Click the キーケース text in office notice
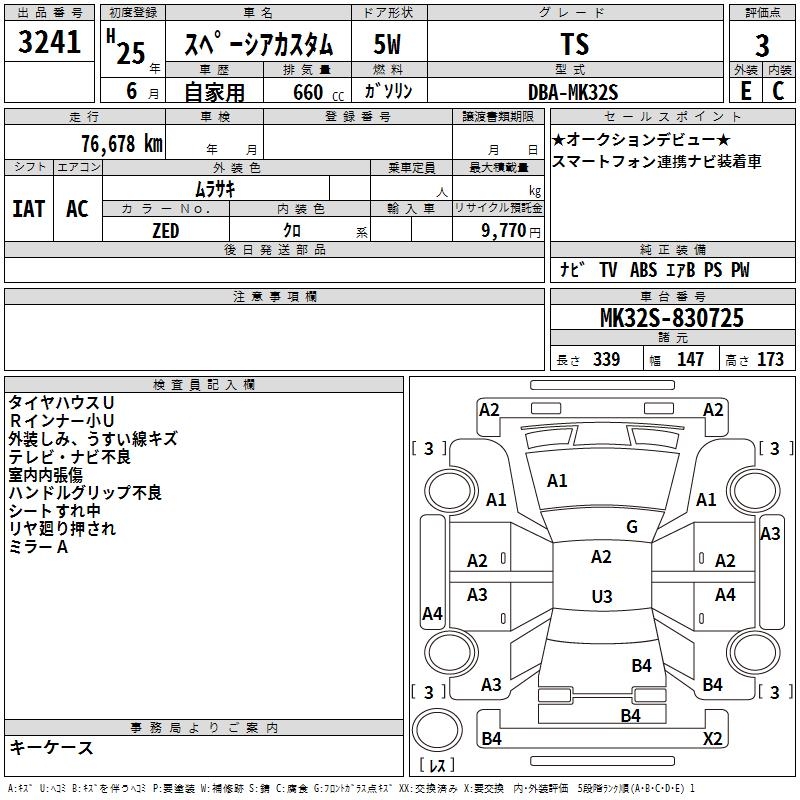This screenshot has width=800, height=800. pos(52,748)
